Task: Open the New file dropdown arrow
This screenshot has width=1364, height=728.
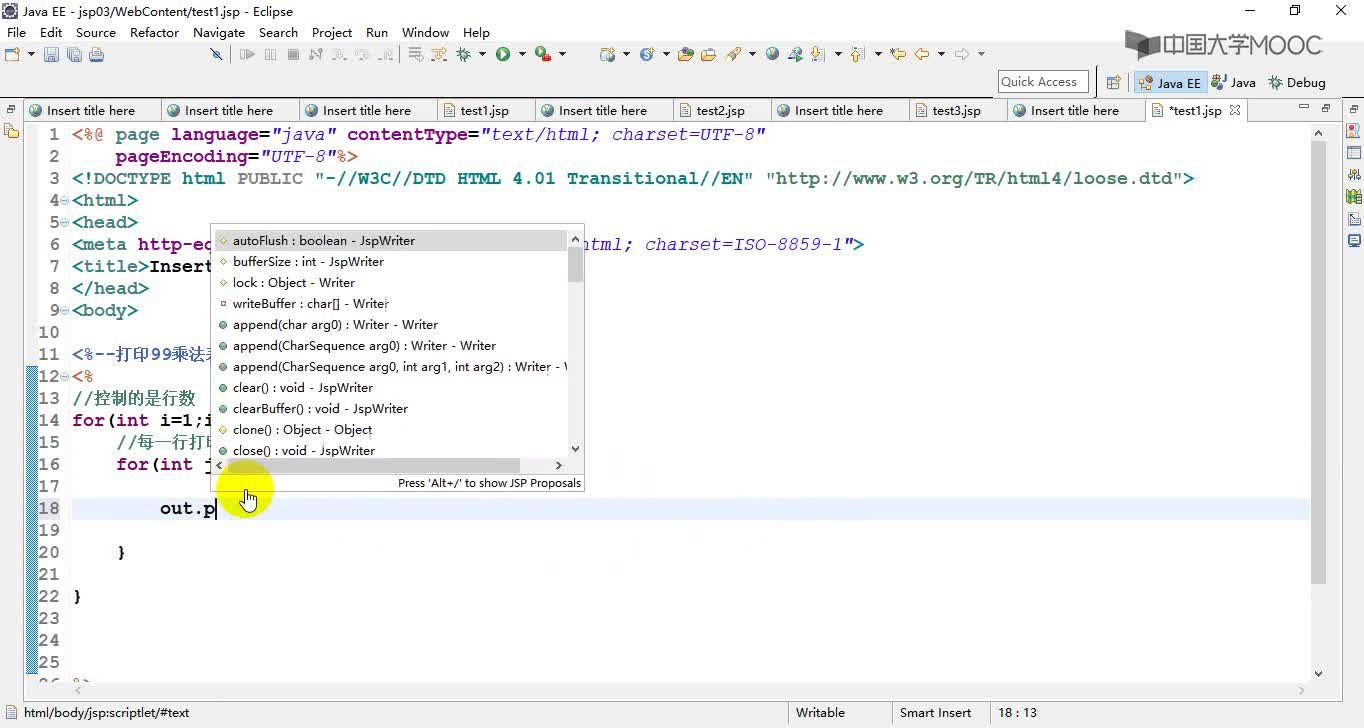Action: [31, 54]
